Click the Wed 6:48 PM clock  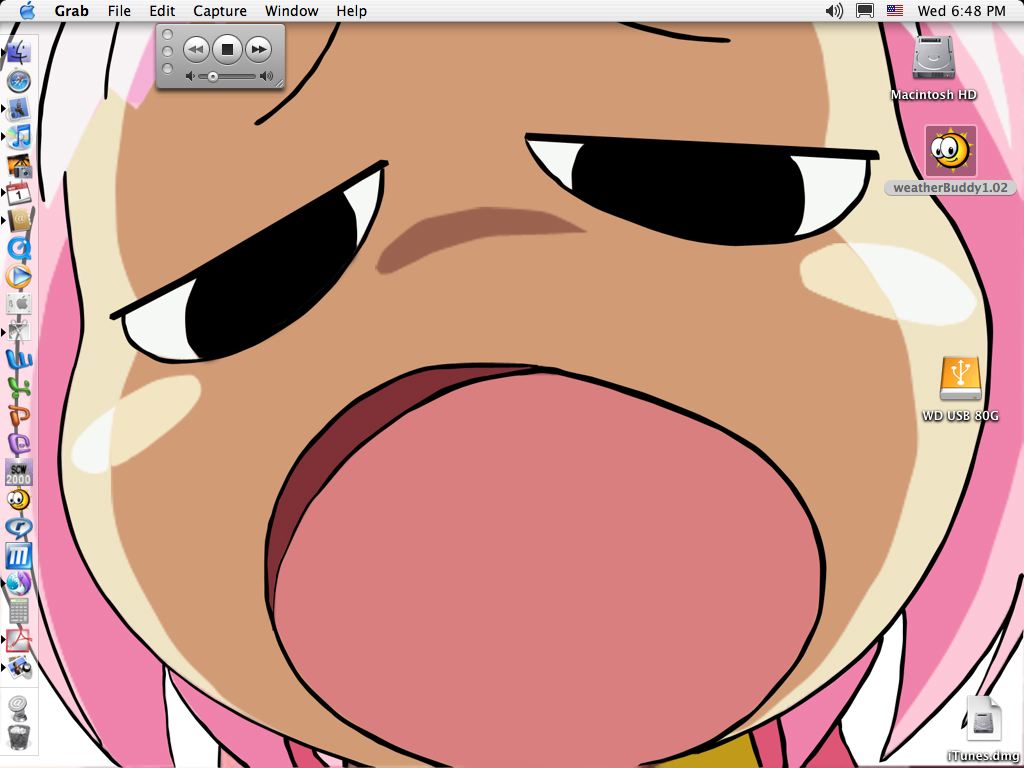coord(961,10)
